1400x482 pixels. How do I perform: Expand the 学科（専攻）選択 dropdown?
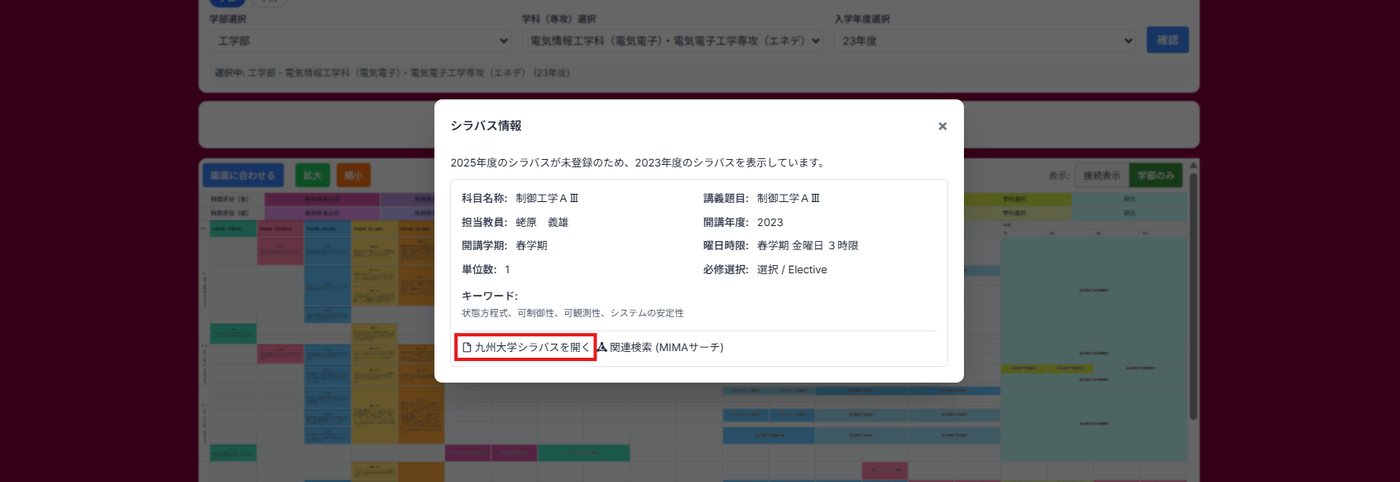pyautogui.click(x=672, y=41)
